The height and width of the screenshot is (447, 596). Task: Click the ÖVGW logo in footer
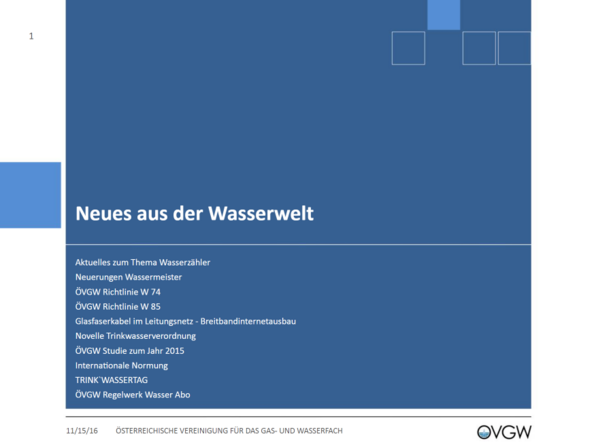click(x=504, y=432)
